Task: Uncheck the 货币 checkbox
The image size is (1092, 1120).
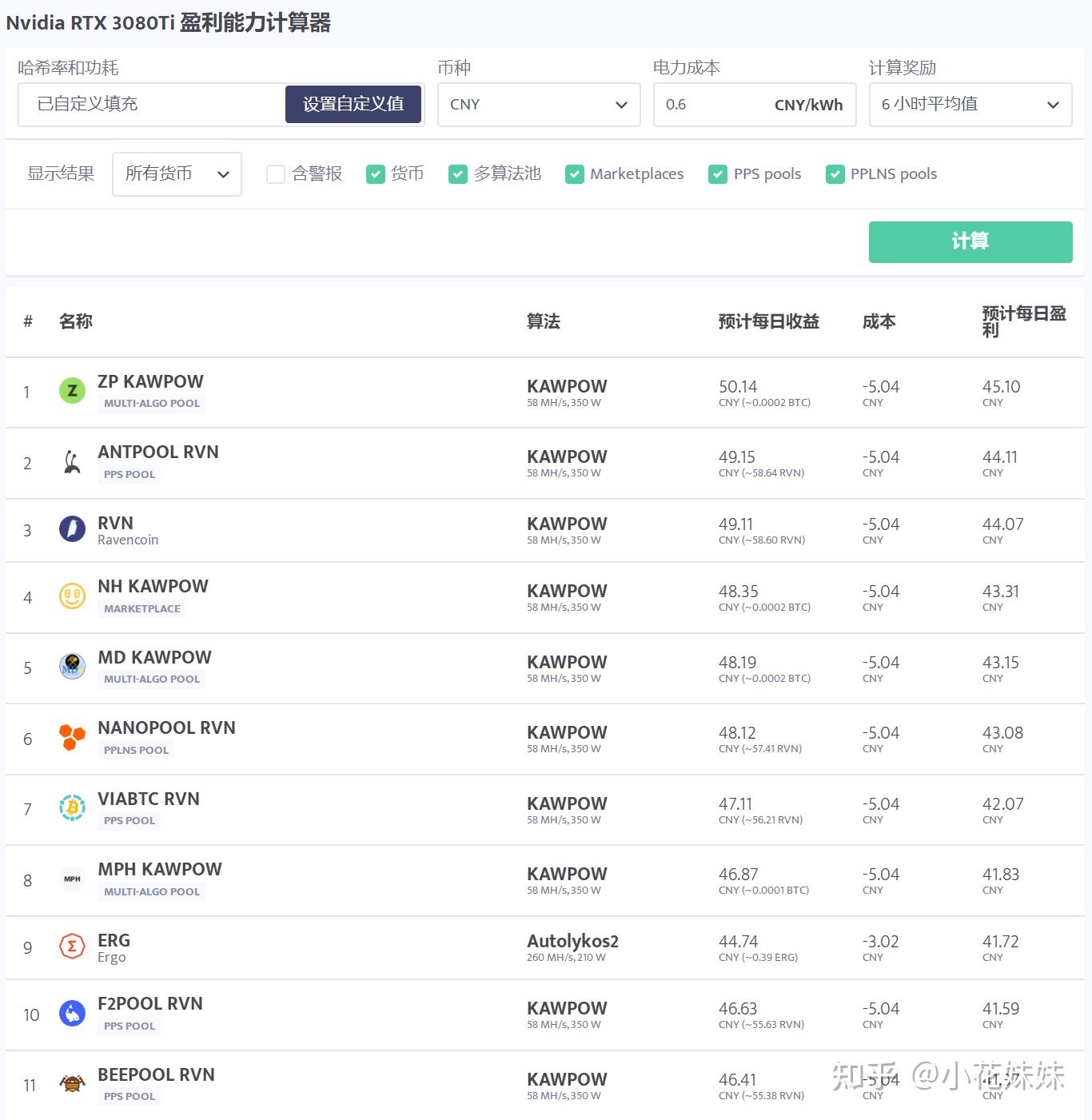Action: point(376,174)
